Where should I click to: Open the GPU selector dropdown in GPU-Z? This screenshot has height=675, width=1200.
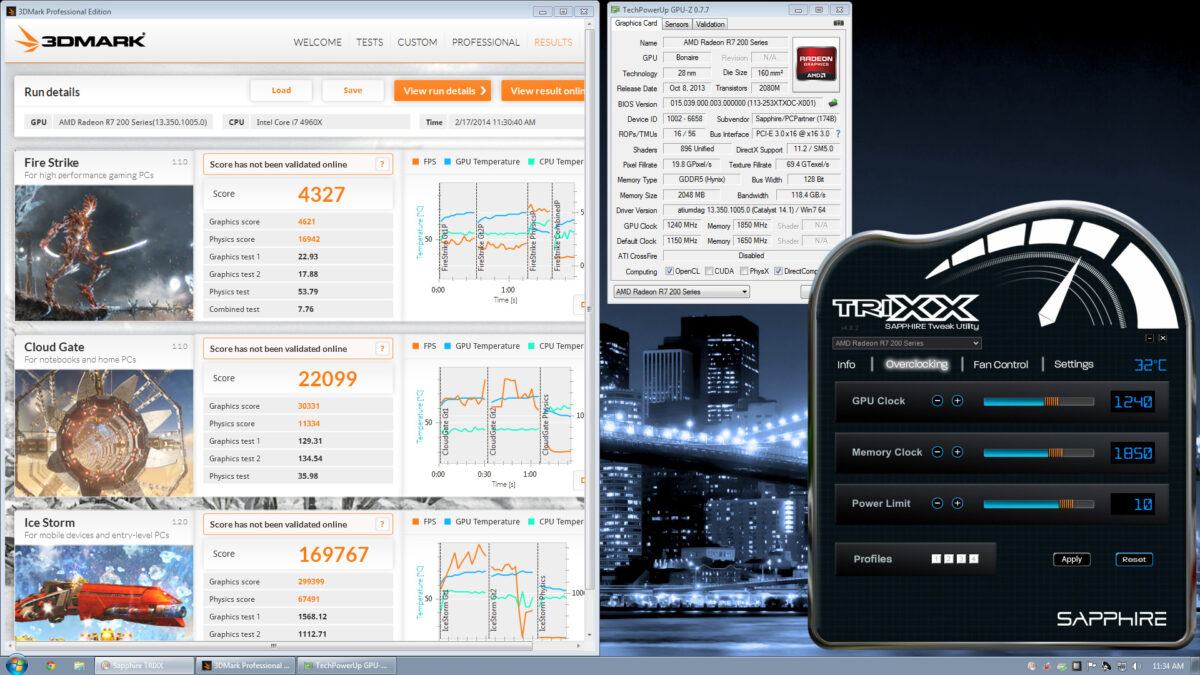click(x=680, y=292)
